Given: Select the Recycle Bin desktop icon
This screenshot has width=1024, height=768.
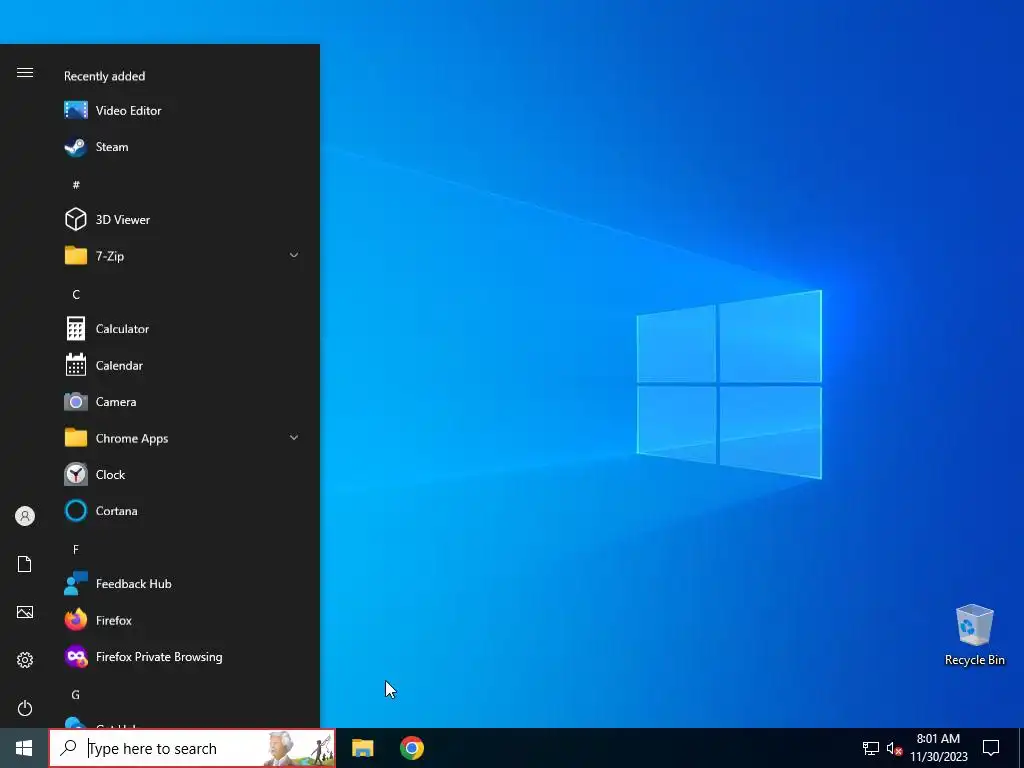Looking at the screenshot, I should coord(974,635).
